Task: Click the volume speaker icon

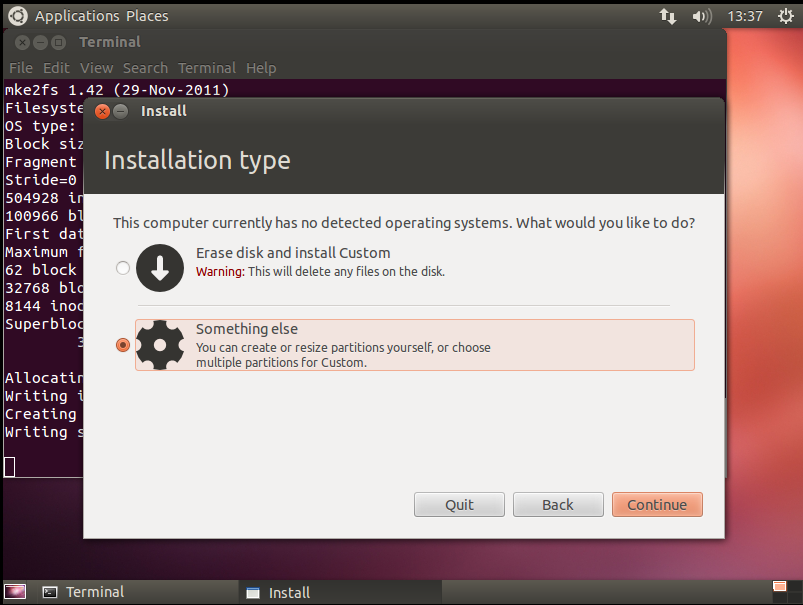Action: pyautogui.click(x=701, y=16)
